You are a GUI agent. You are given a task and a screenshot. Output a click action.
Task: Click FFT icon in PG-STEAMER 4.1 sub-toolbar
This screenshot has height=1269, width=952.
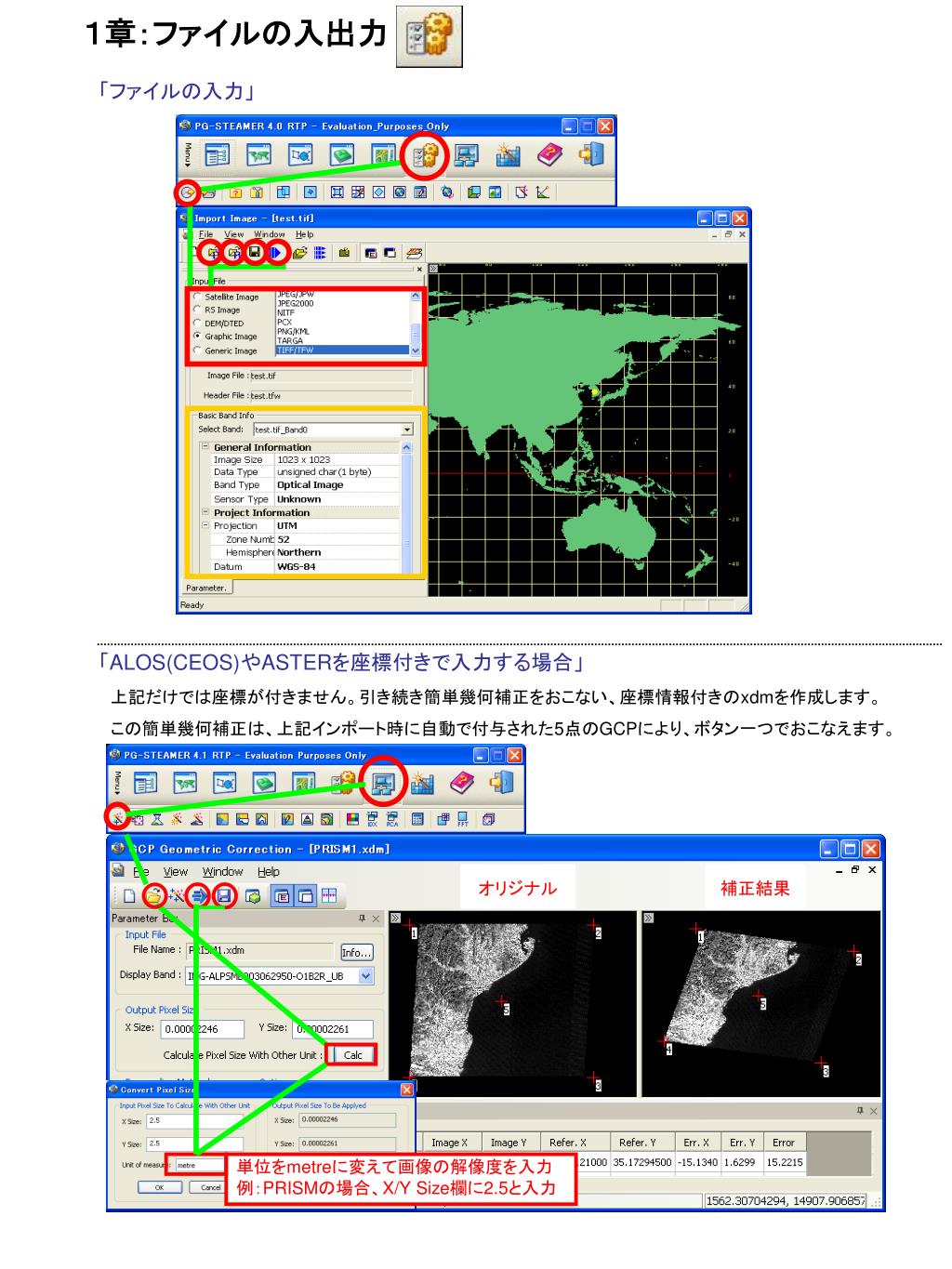462,819
